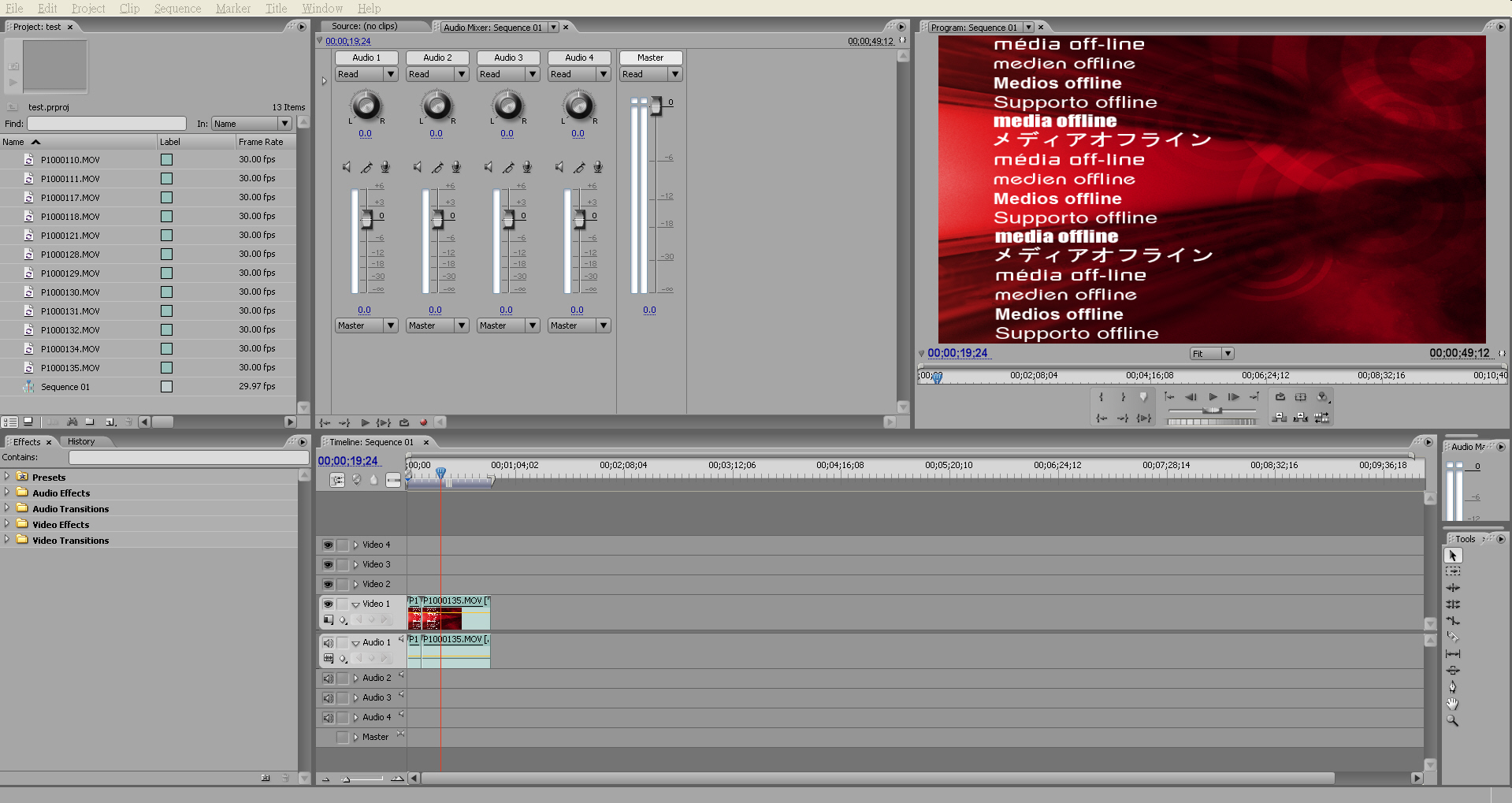Open the Sequence menu

click(177, 8)
